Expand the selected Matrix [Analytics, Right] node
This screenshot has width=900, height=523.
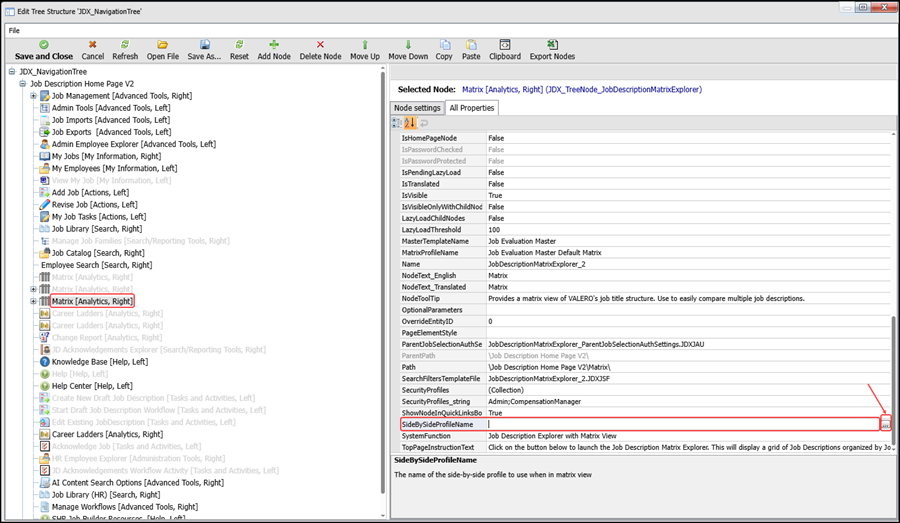33,301
